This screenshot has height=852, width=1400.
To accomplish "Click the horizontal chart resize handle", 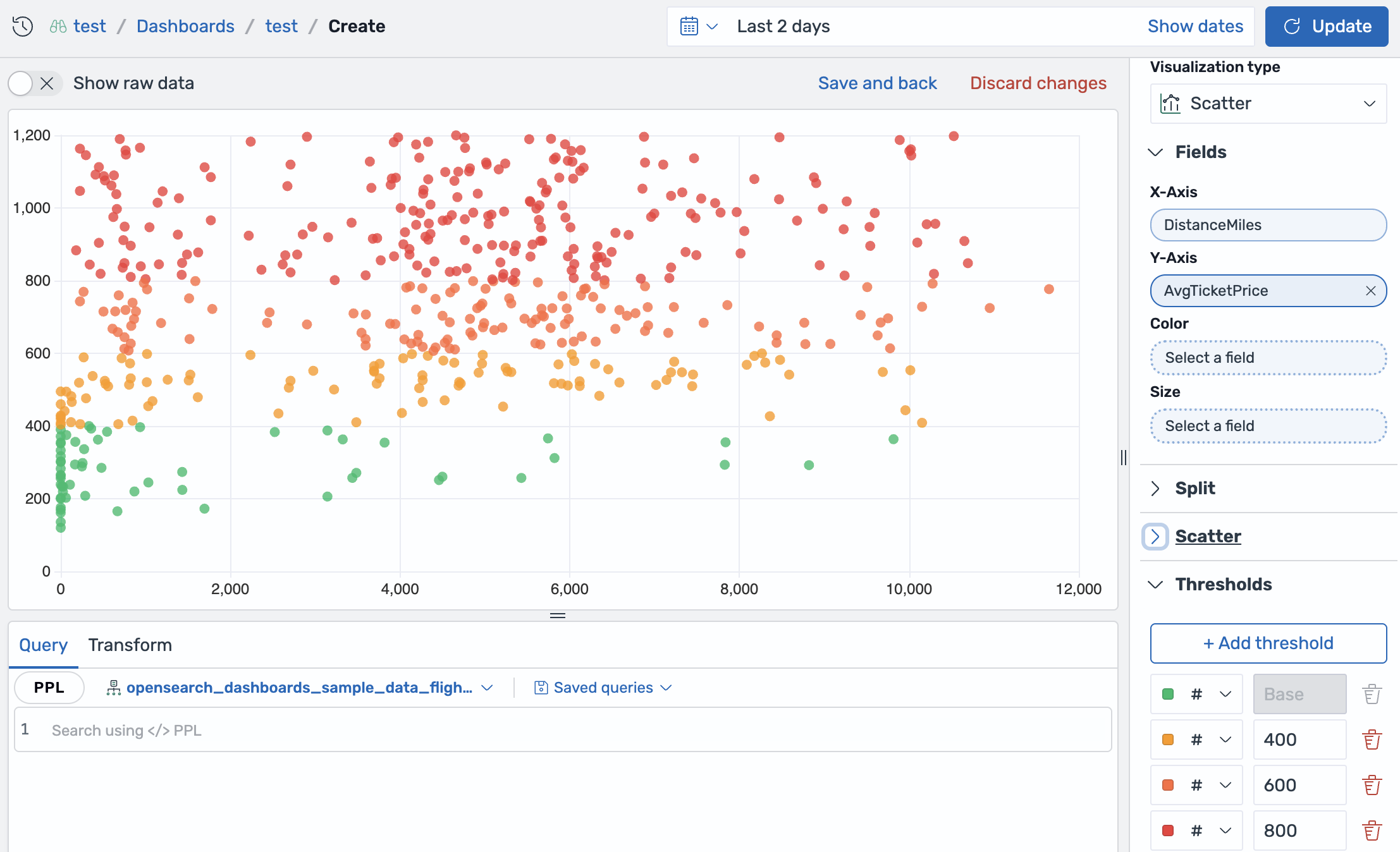I will [x=558, y=616].
